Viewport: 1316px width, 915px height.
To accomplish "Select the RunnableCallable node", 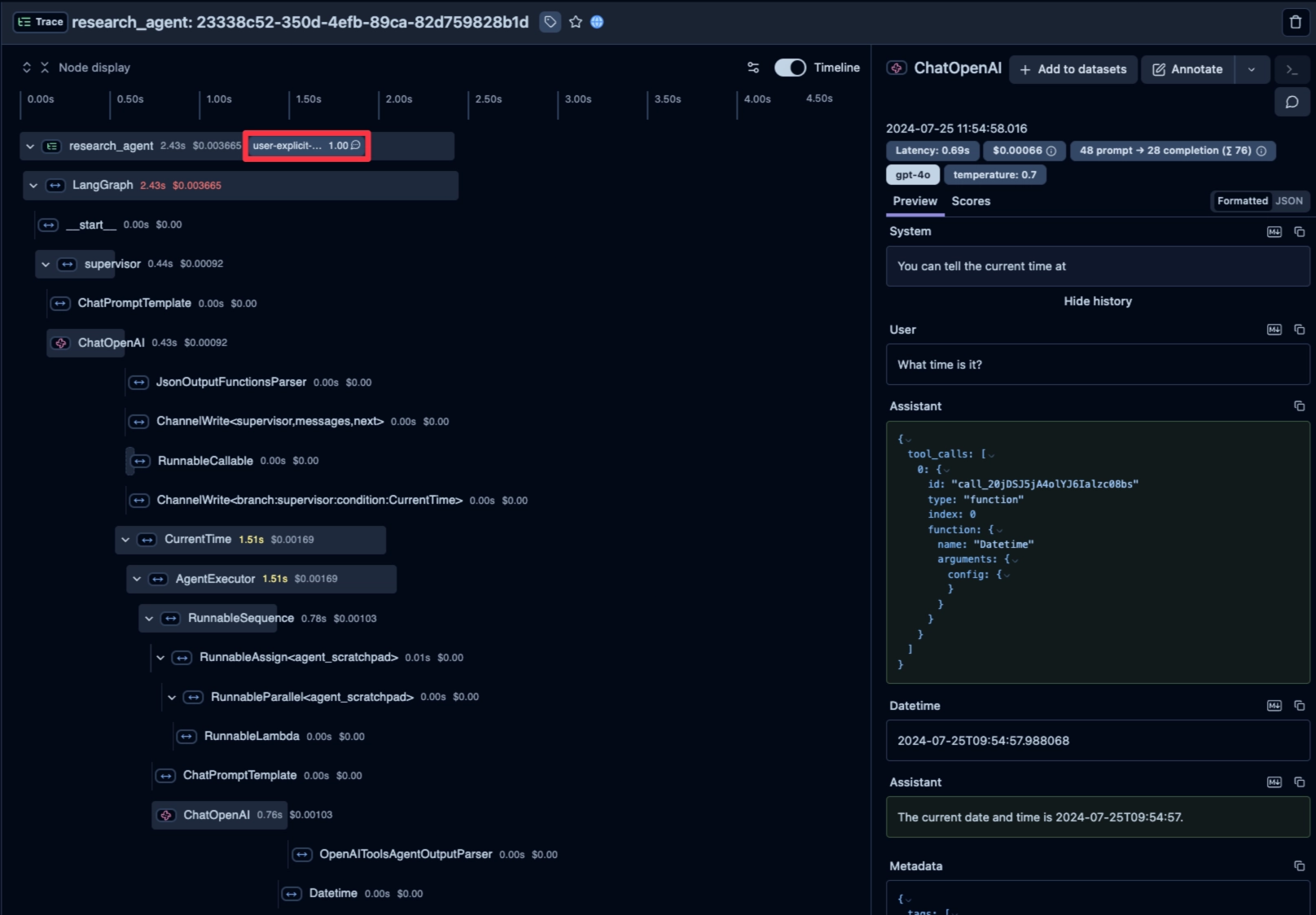I will [x=205, y=461].
